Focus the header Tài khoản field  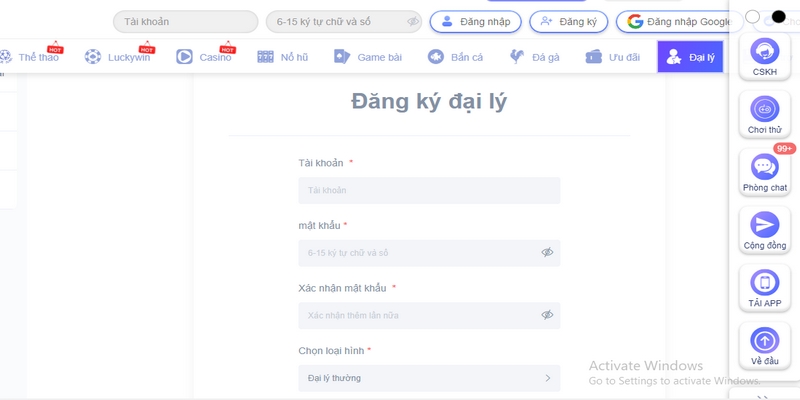tap(185, 21)
